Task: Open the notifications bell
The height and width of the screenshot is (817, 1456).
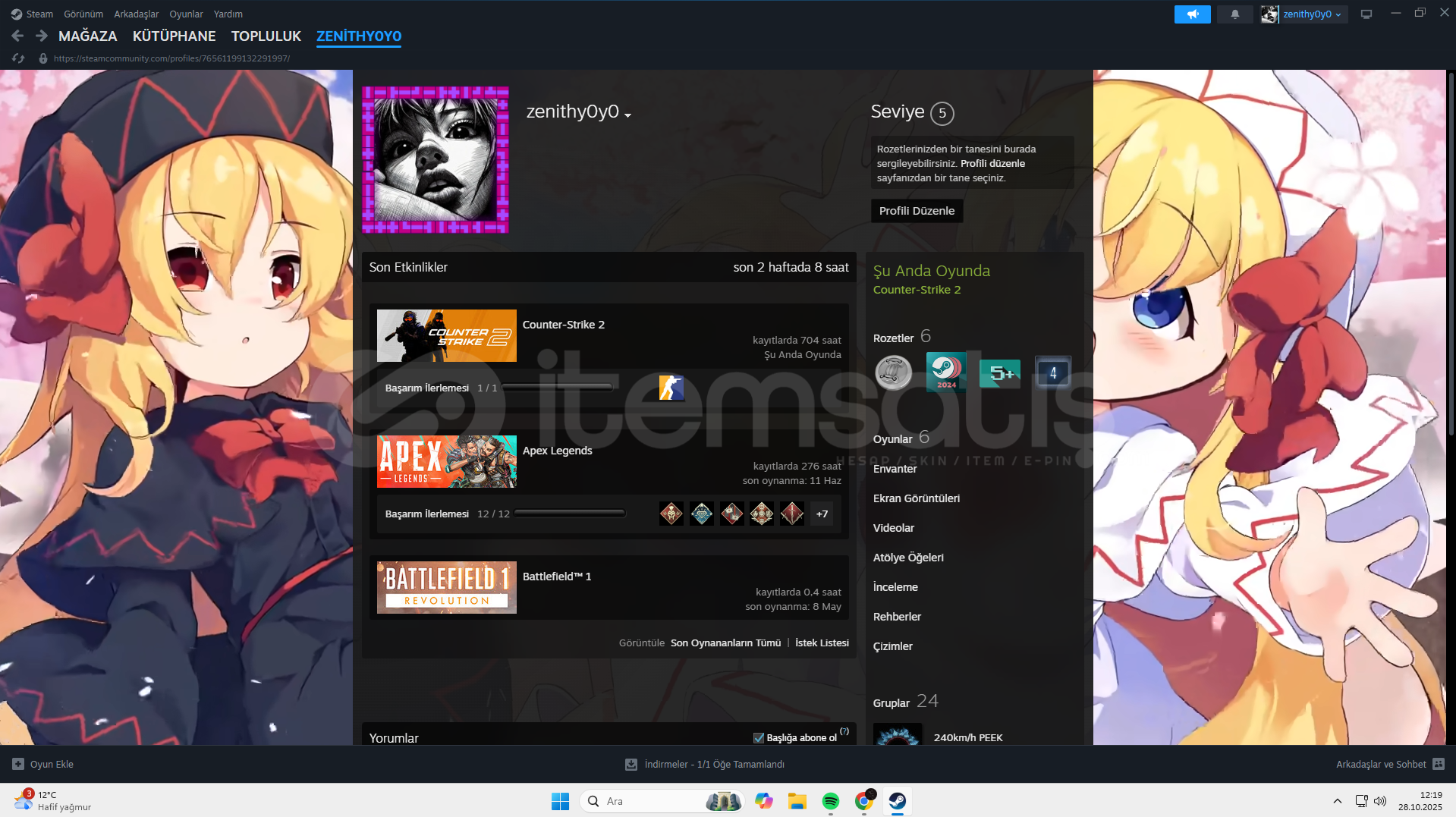Action: (x=1234, y=14)
